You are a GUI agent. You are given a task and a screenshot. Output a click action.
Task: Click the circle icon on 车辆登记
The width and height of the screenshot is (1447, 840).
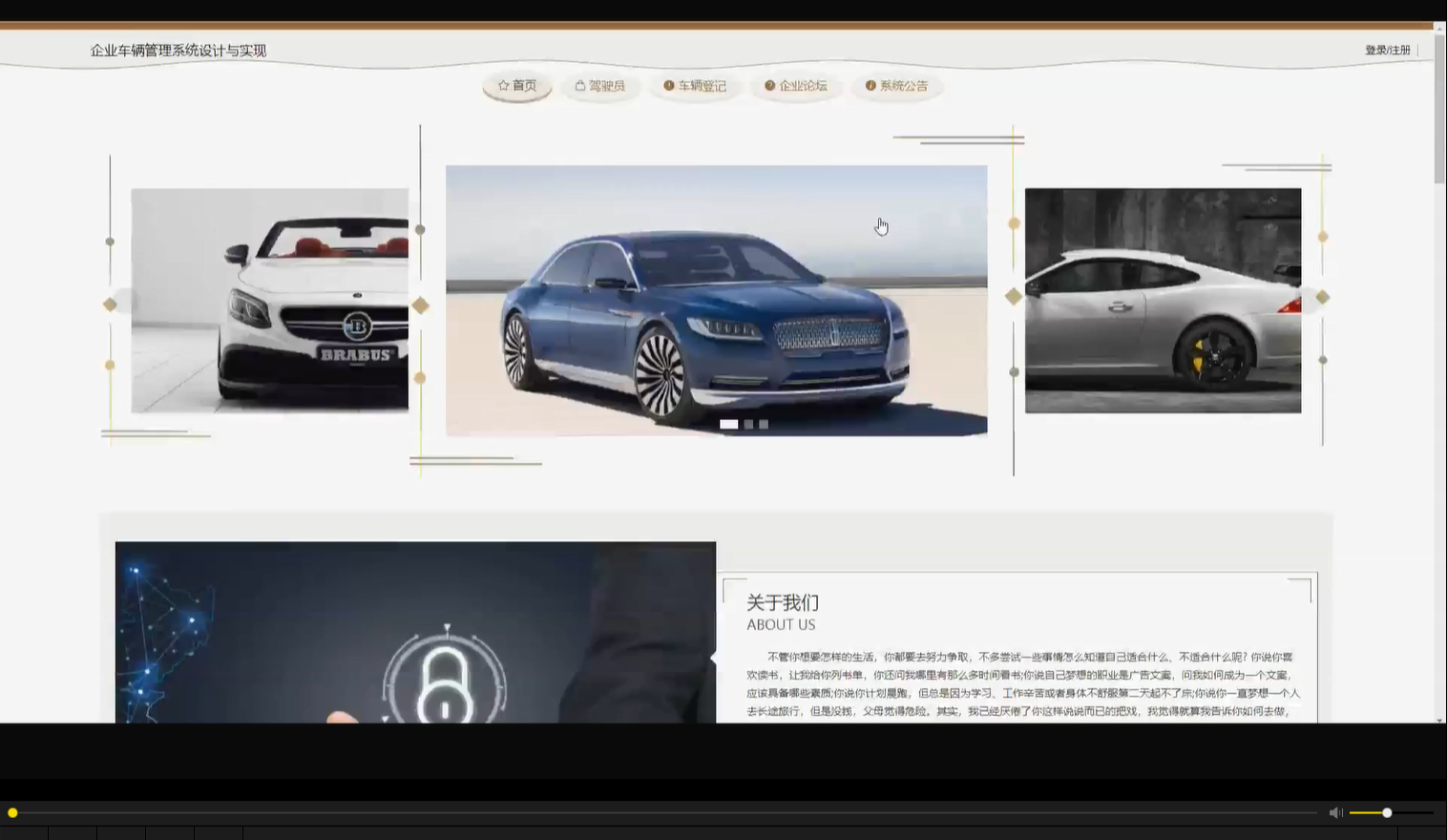(669, 85)
